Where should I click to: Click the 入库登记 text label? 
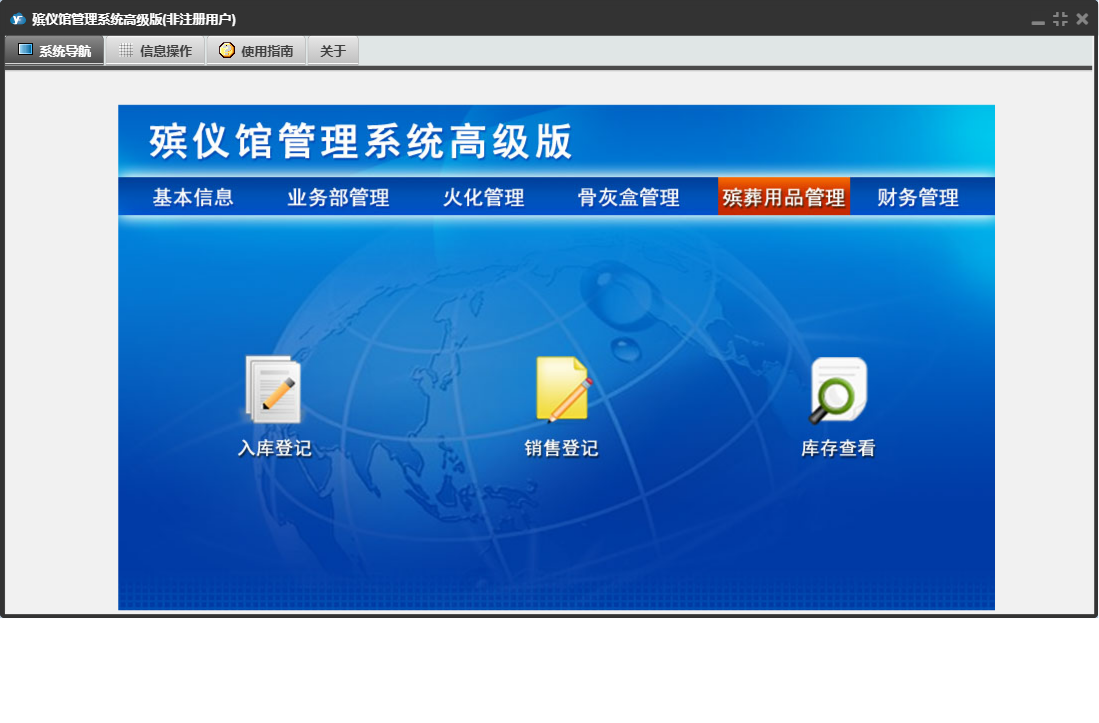[x=274, y=449]
